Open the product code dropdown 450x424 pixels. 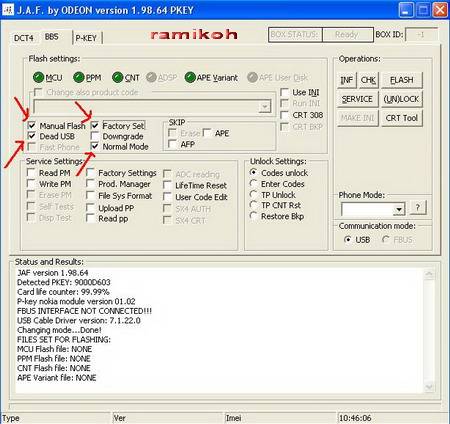265,107
